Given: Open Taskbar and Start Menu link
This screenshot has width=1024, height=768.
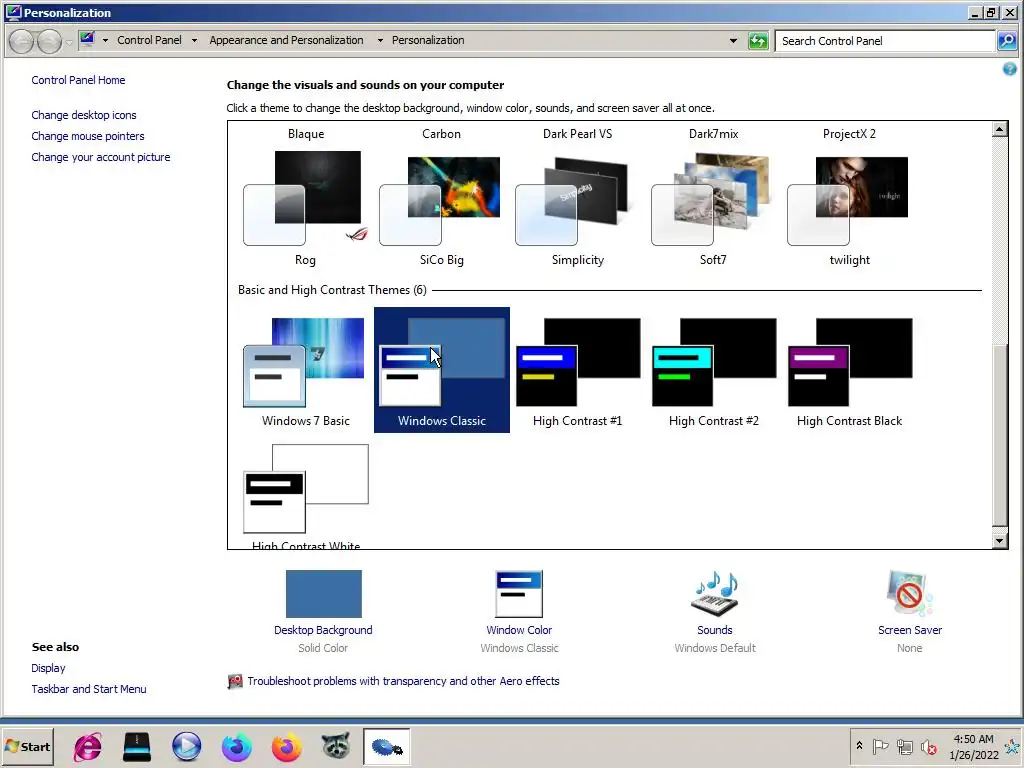Looking at the screenshot, I should (x=89, y=689).
